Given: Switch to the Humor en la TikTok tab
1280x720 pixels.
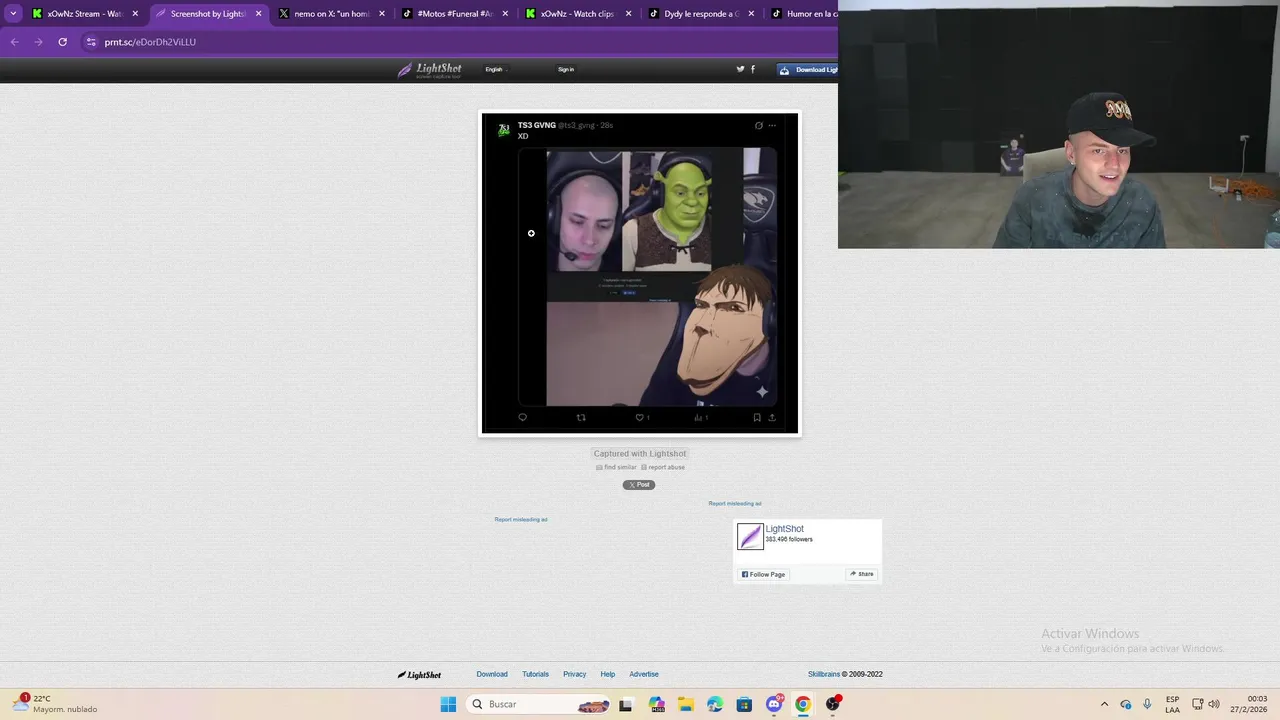Looking at the screenshot, I should pos(802,14).
